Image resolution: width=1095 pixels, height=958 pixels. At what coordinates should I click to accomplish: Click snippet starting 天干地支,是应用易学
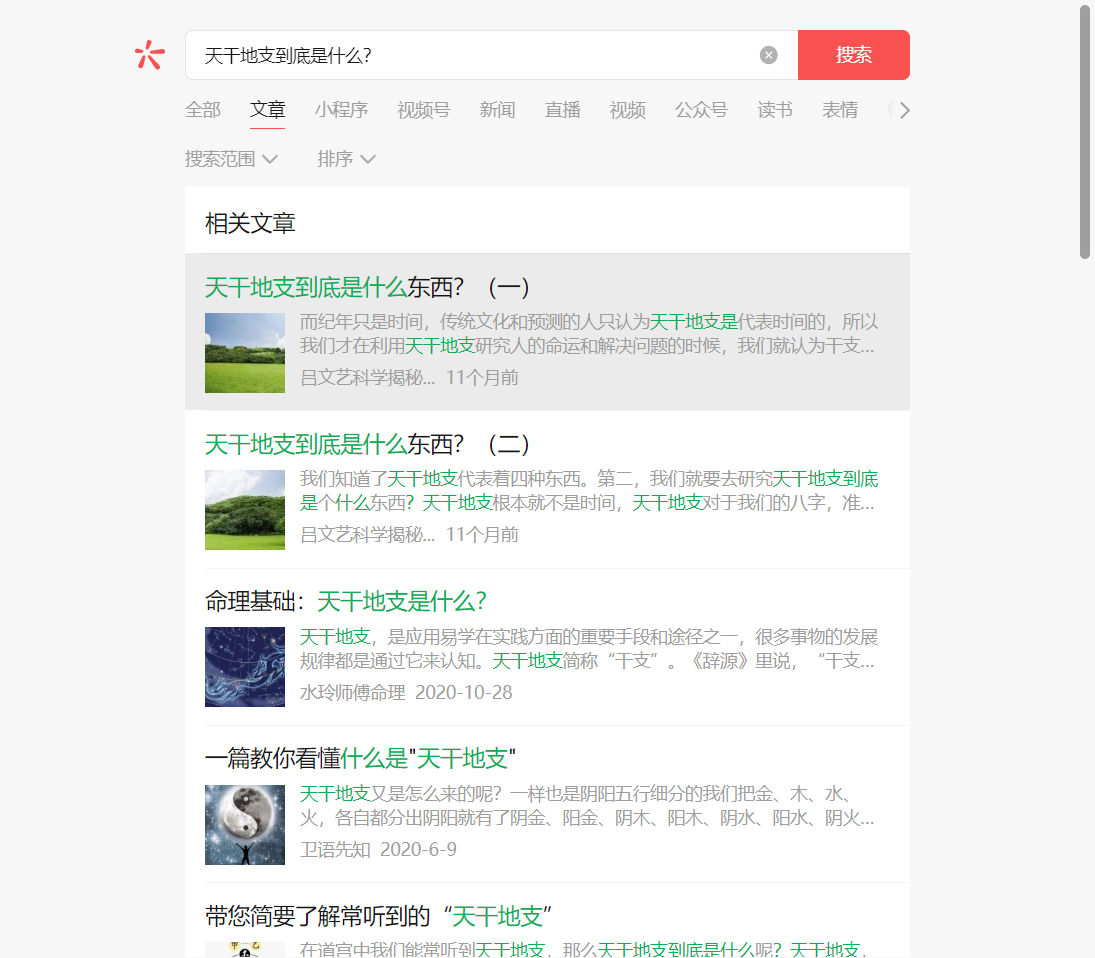[589, 649]
